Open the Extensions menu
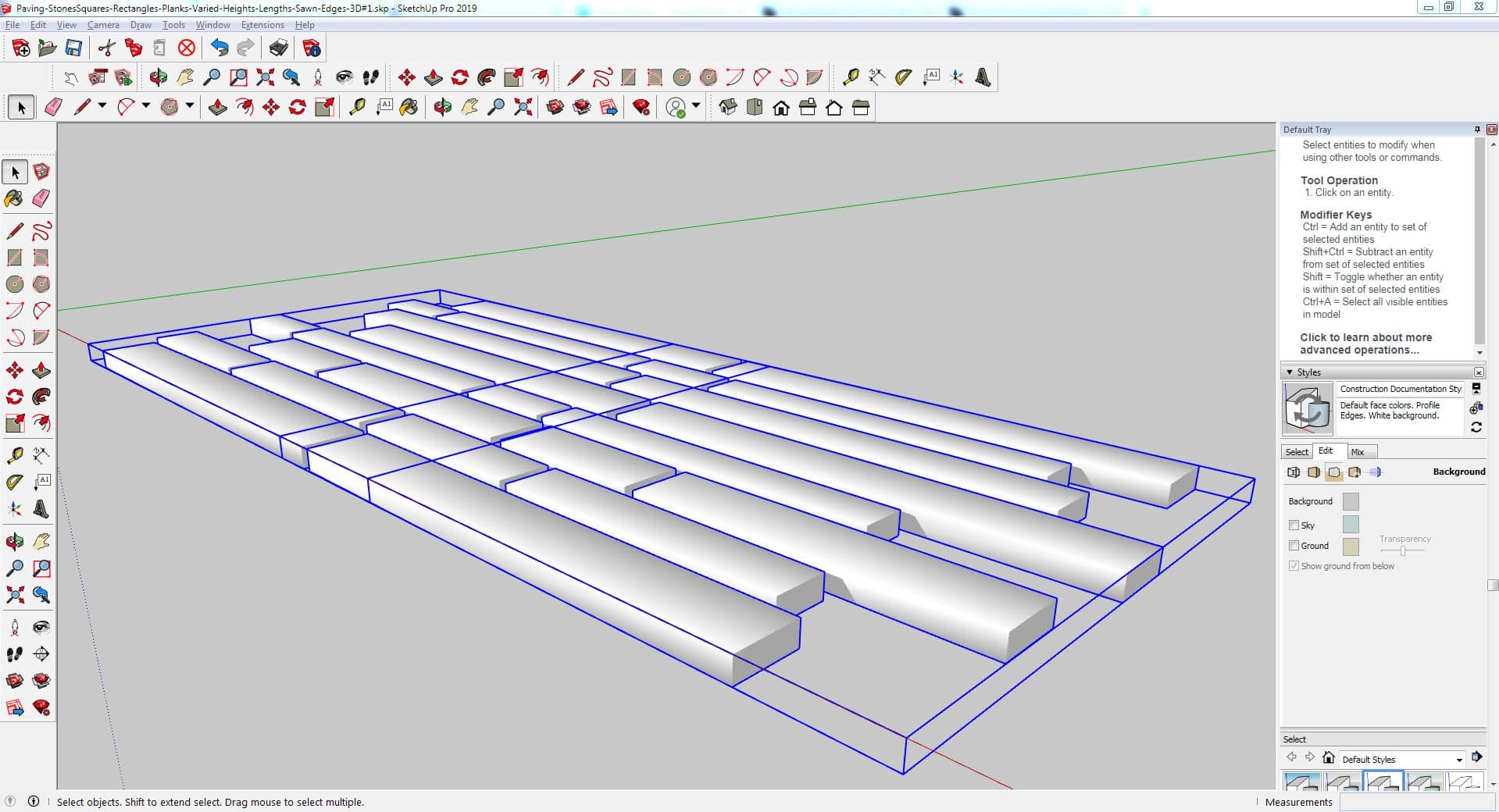1499x812 pixels. 262,25
